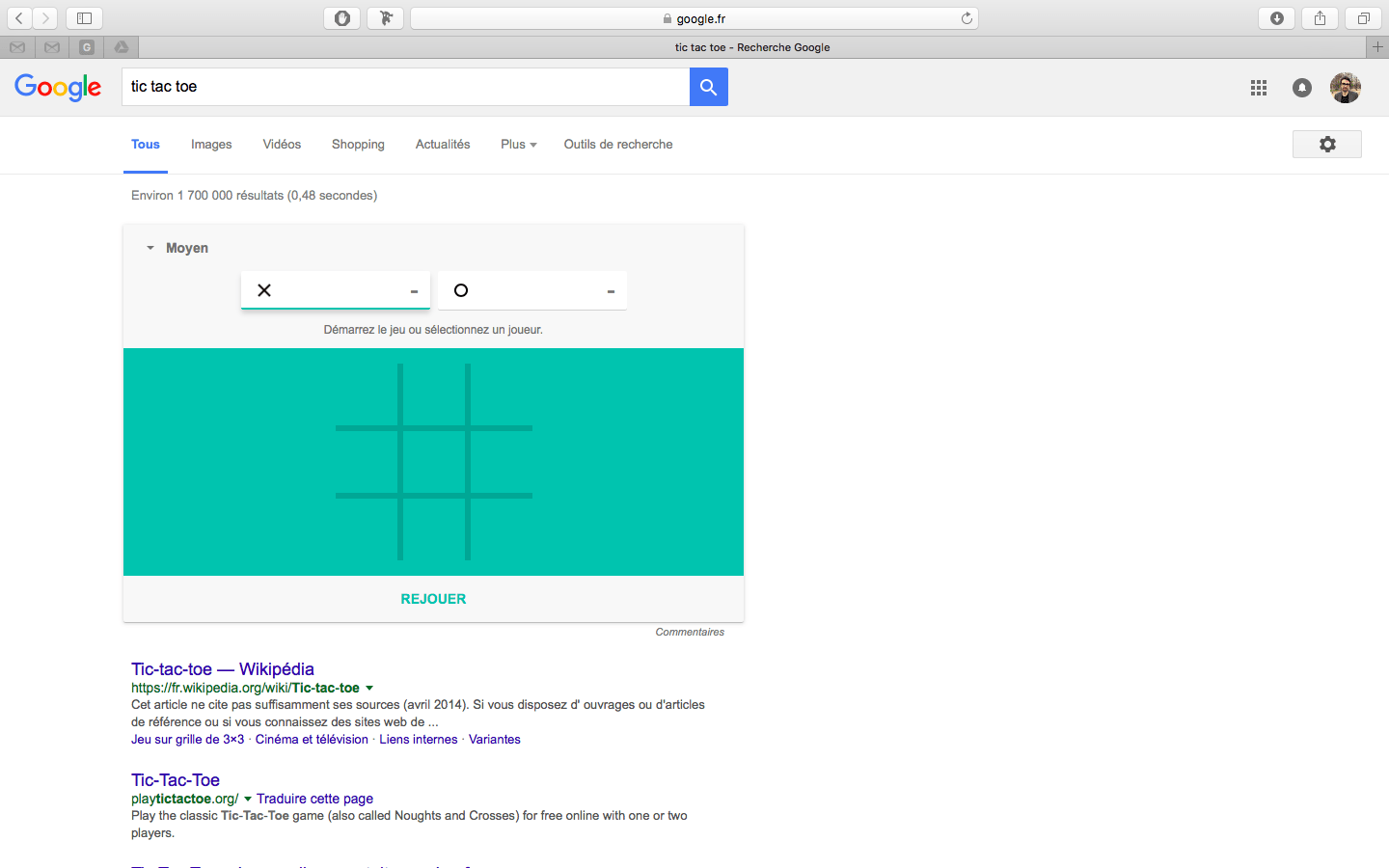Open the Moyen difficulty dropdown

(177, 248)
